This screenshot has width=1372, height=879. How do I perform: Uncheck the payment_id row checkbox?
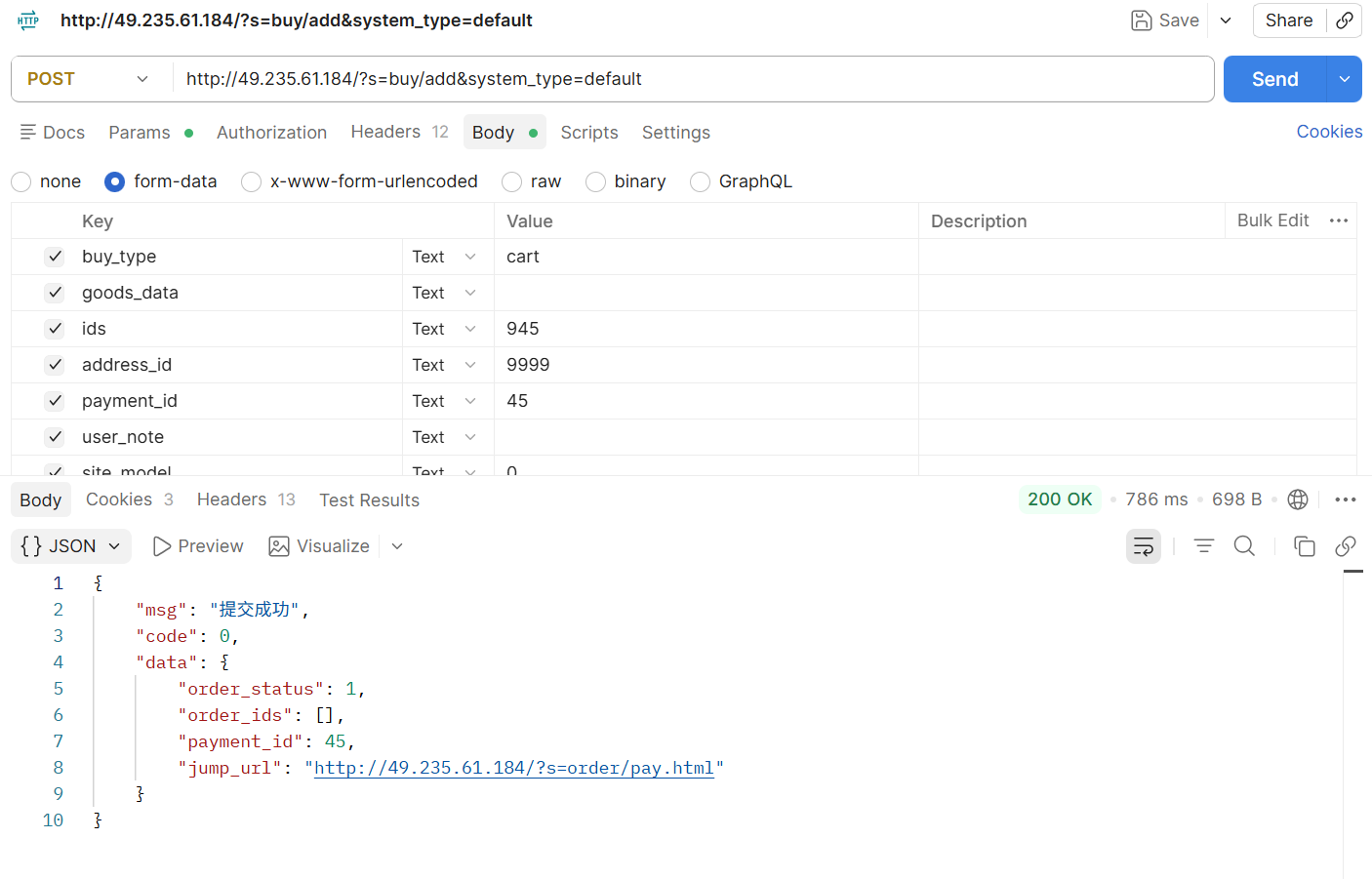tap(55, 401)
